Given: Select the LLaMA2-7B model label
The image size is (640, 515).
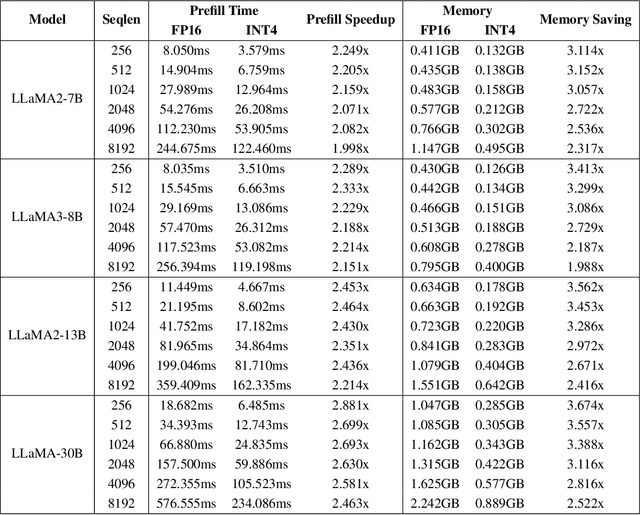Looking at the screenshot, I should coord(46,98).
